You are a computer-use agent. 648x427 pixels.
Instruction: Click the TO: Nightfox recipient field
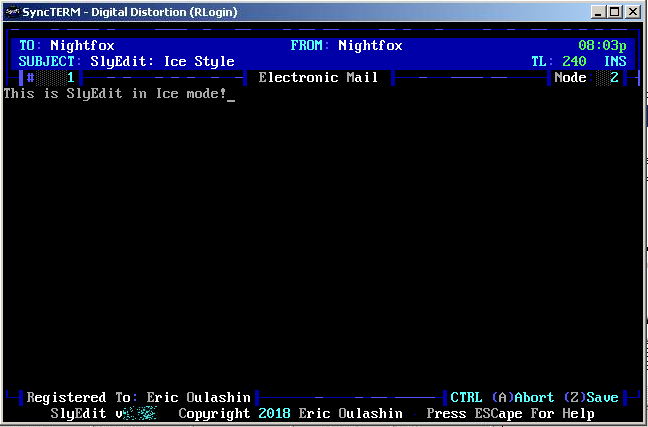coord(67,45)
